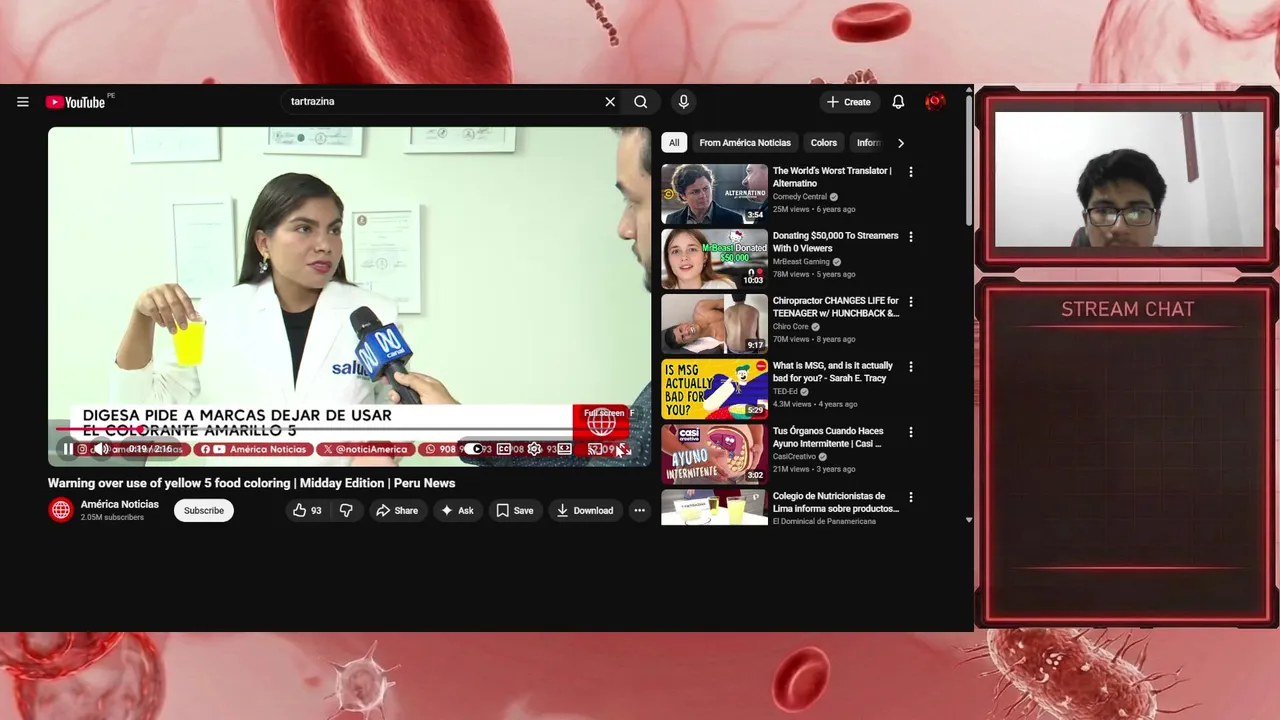Image resolution: width=1280 pixels, height=720 pixels.
Task: Click the page scrollbar down arrow
Action: coord(968,520)
